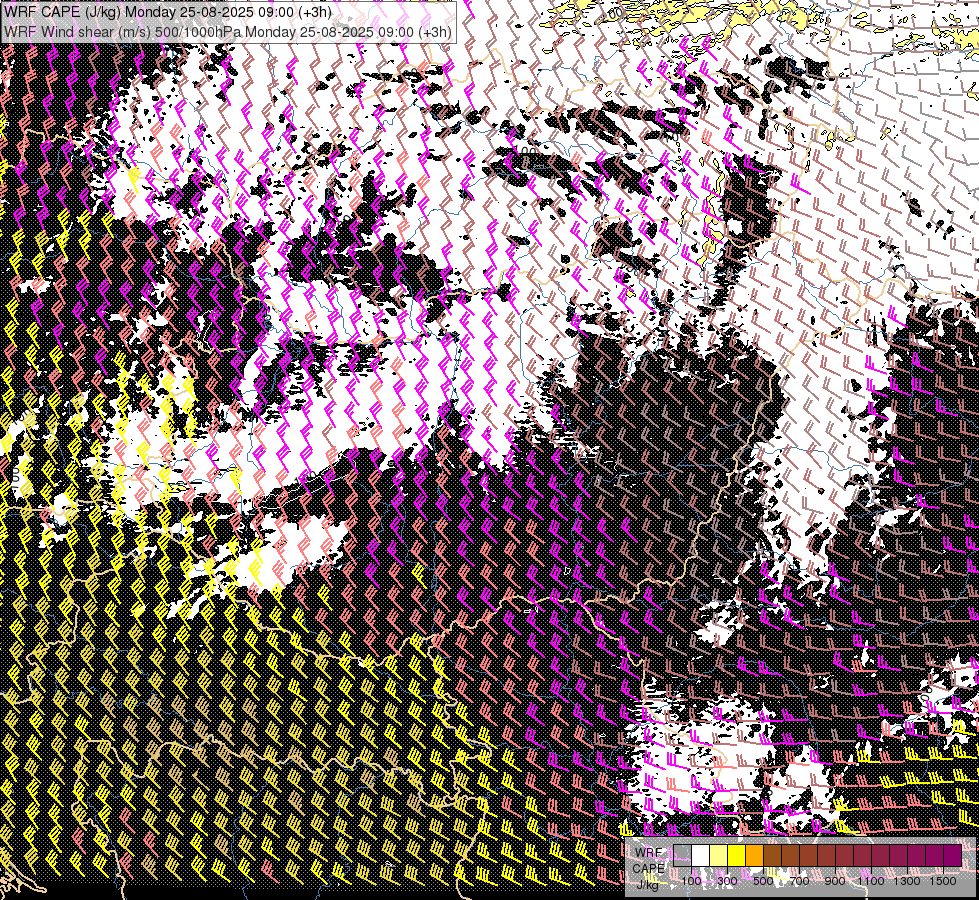The image size is (979, 900).
Task: Click the pale yellow CAPE legend swatch
Action: point(719,855)
